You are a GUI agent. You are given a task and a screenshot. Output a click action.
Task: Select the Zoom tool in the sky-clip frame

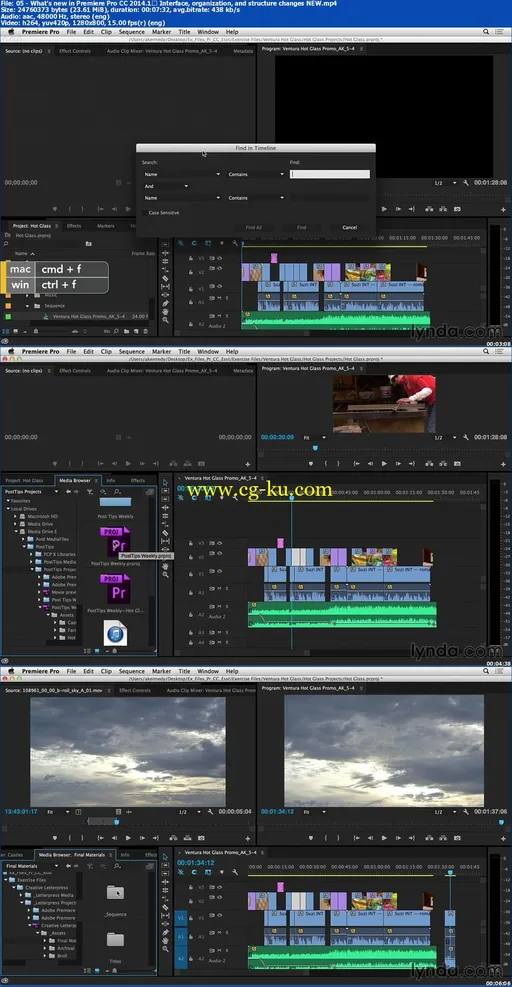(x=166, y=949)
